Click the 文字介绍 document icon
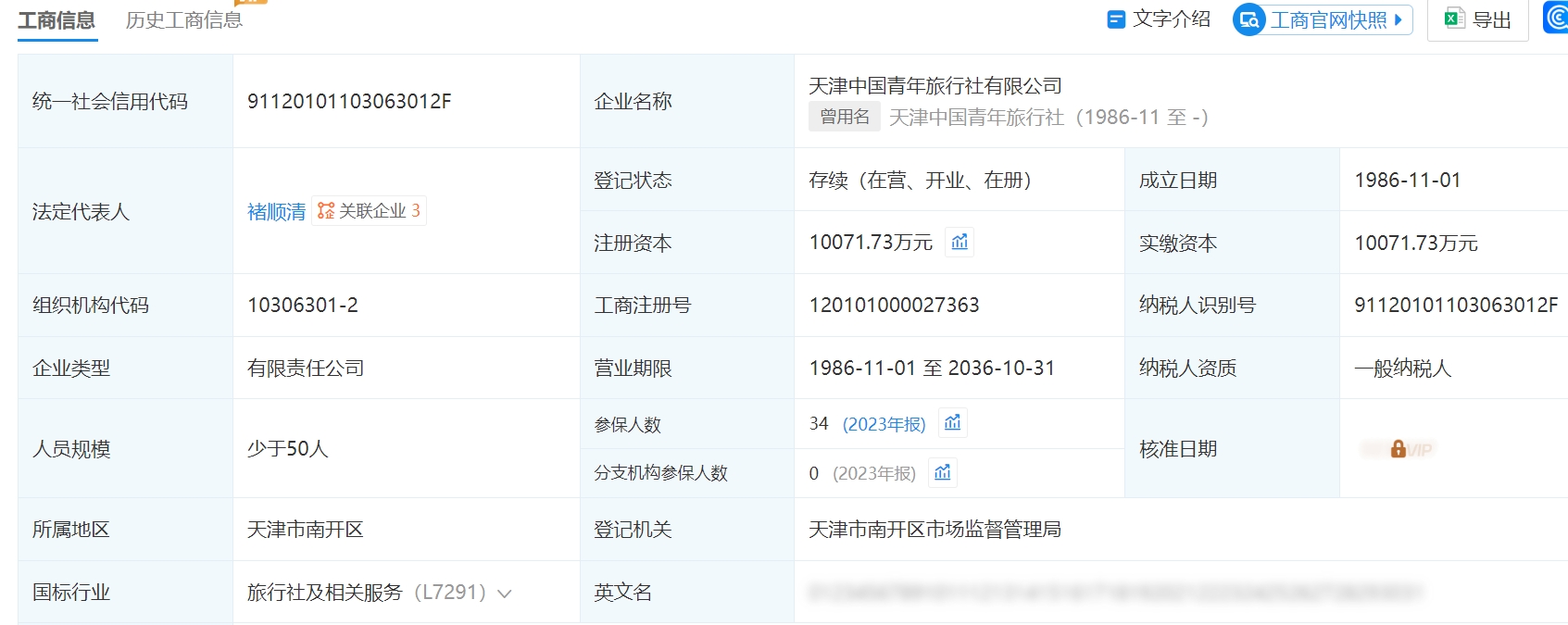Viewport: 1568px width, 625px height. (1116, 19)
